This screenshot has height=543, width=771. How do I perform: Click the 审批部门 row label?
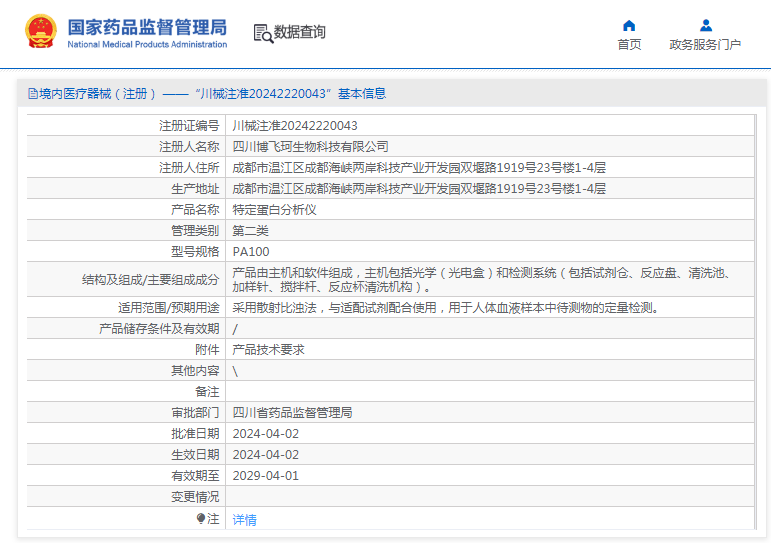click(195, 413)
